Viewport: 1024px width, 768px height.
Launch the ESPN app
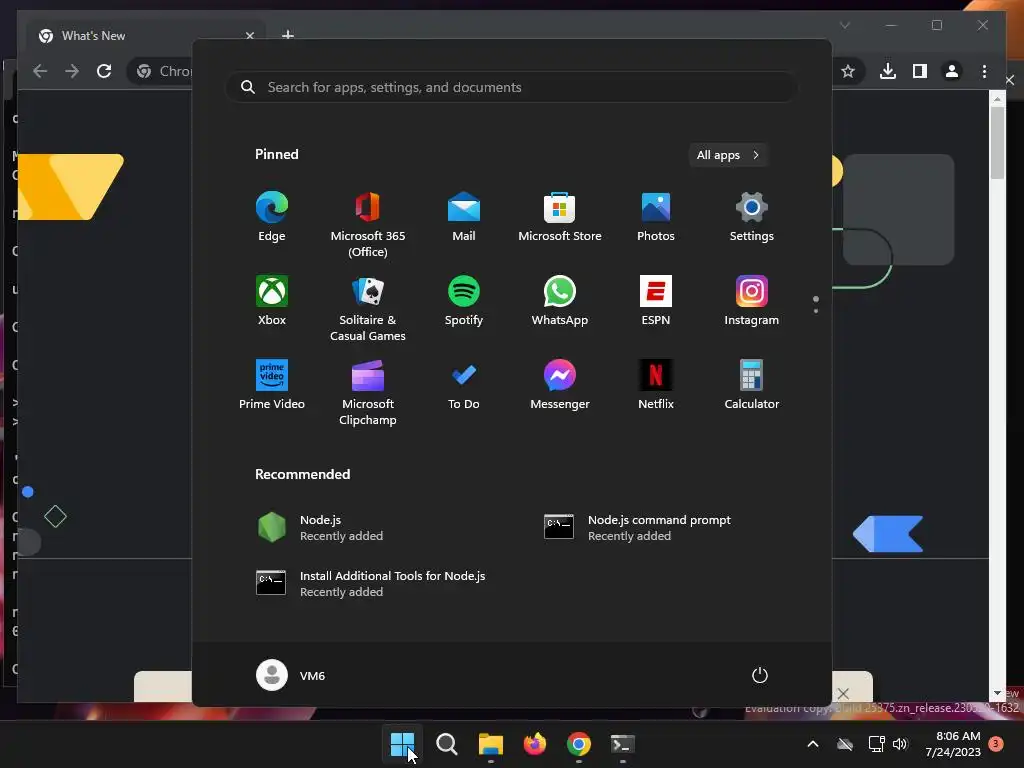tap(656, 301)
